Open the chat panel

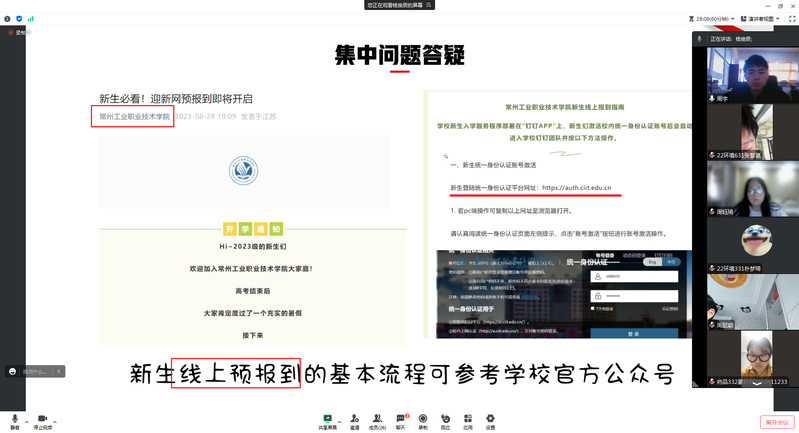(401, 419)
